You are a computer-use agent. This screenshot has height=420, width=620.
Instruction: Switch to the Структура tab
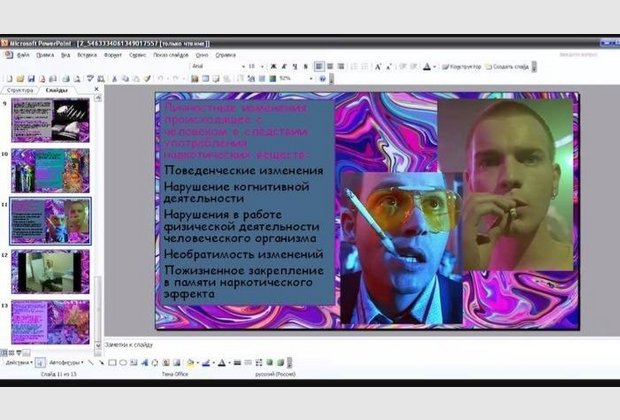pos(20,90)
